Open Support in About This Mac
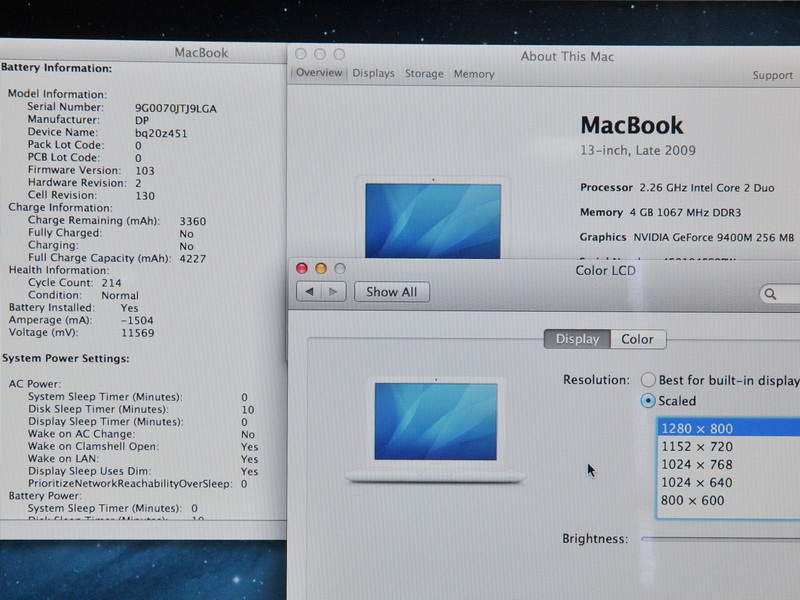Viewport: 800px width, 600px height. (x=772, y=76)
